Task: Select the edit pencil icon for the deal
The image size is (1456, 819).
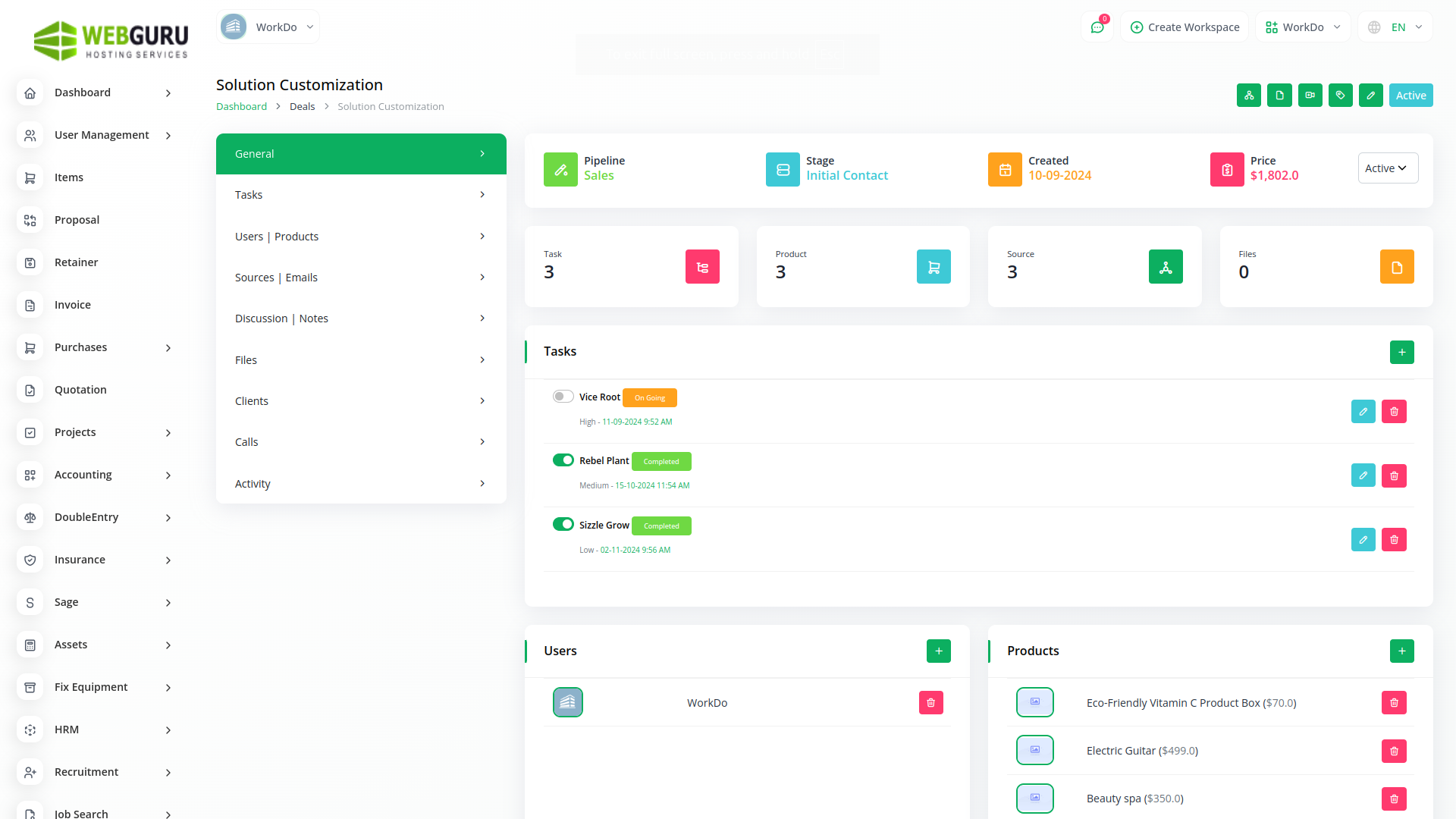Action: click(1370, 95)
